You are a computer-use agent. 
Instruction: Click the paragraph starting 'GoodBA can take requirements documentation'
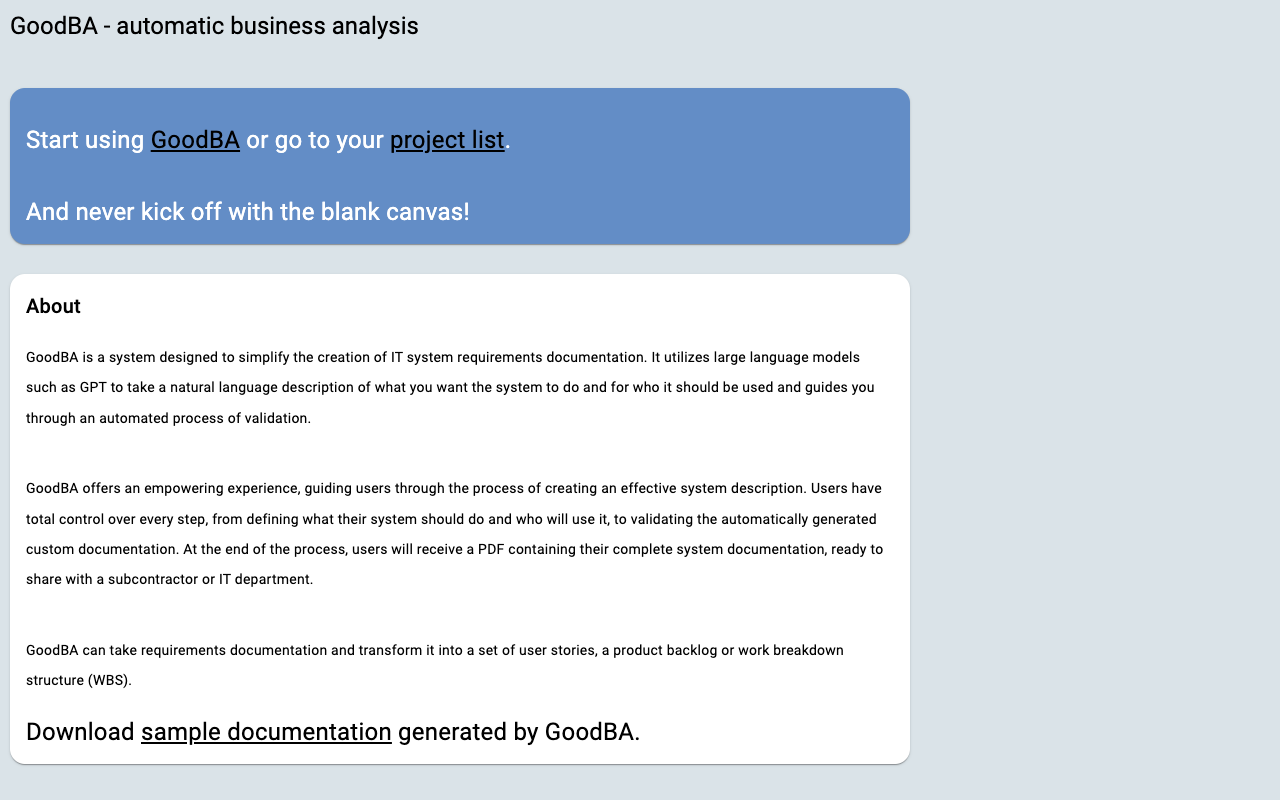click(435, 665)
